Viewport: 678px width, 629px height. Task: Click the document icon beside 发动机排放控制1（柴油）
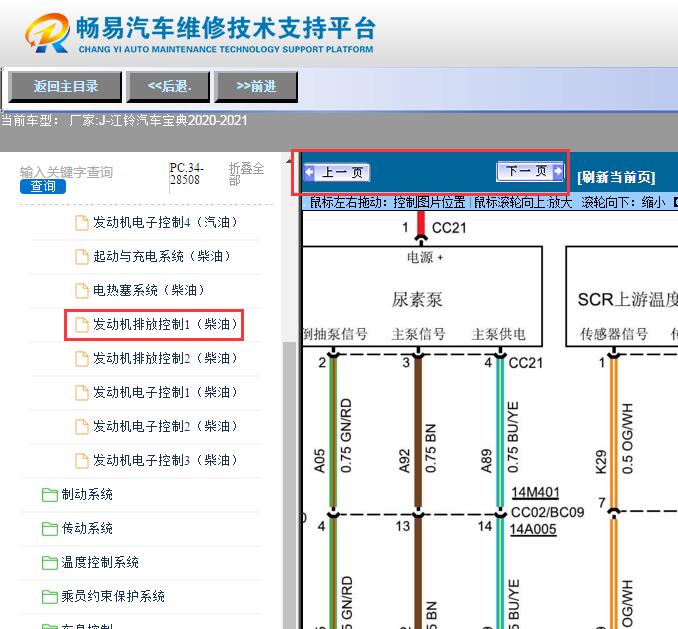click(x=82, y=325)
